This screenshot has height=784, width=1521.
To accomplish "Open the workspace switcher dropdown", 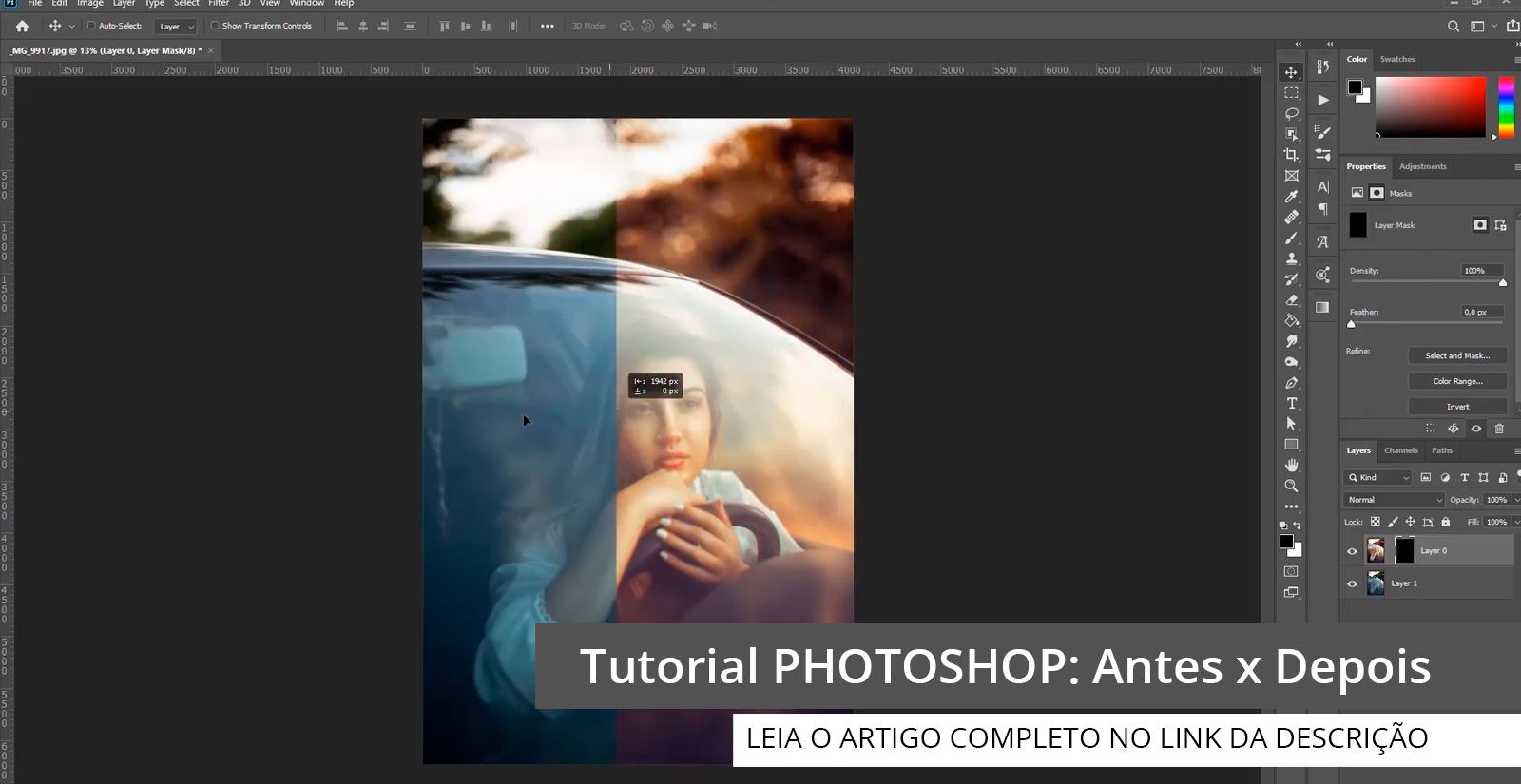I will pyautogui.click(x=1481, y=26).
